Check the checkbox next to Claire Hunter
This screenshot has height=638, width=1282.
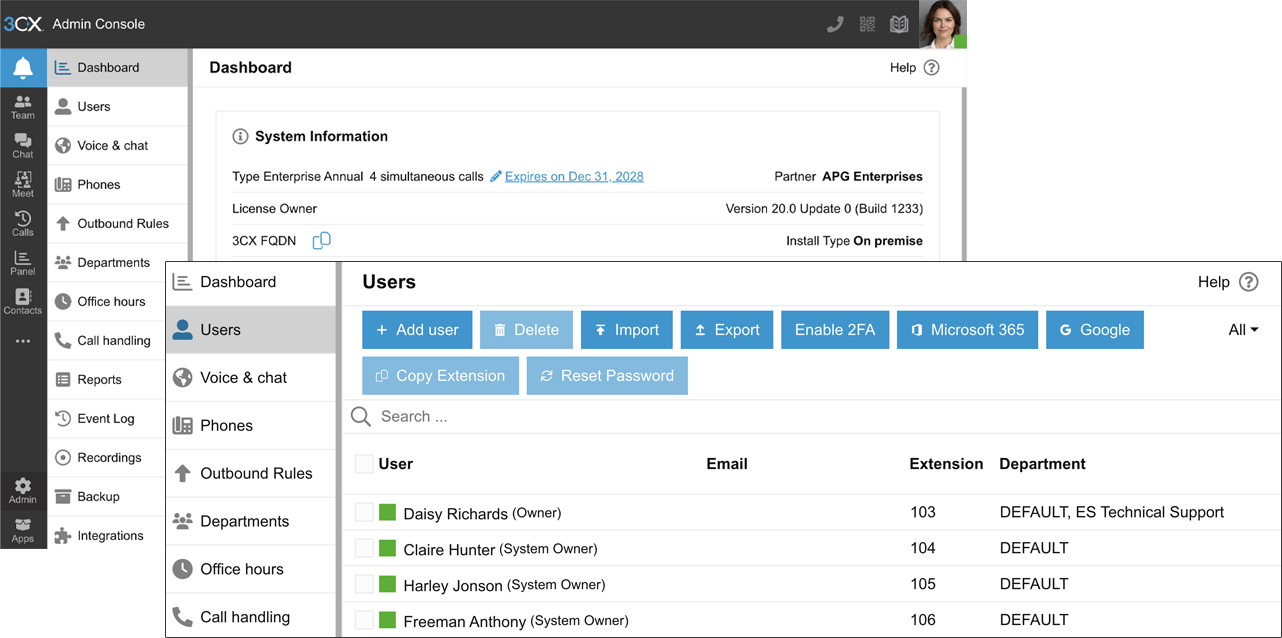(364, 547)
